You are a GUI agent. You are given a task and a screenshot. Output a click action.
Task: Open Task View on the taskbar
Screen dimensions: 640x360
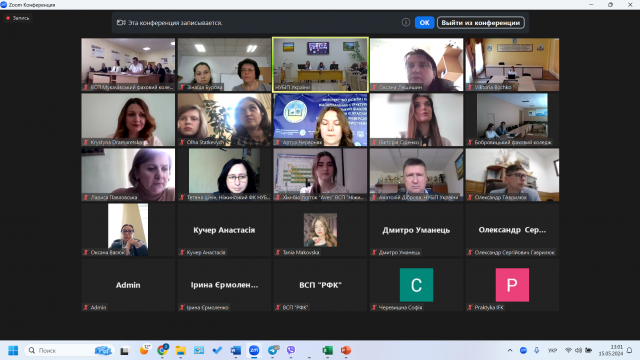[x=124, y=350]
